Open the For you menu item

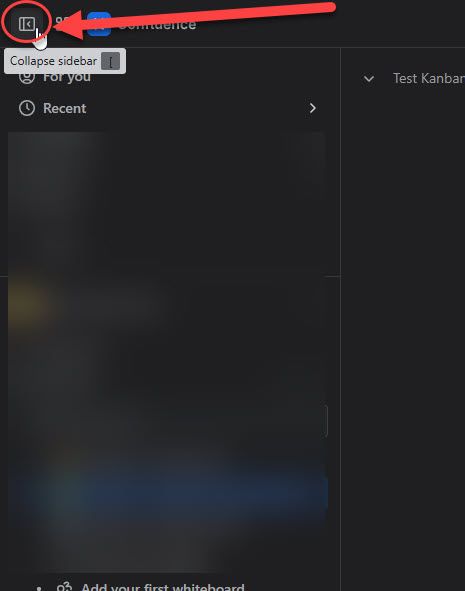coord(67,77)
